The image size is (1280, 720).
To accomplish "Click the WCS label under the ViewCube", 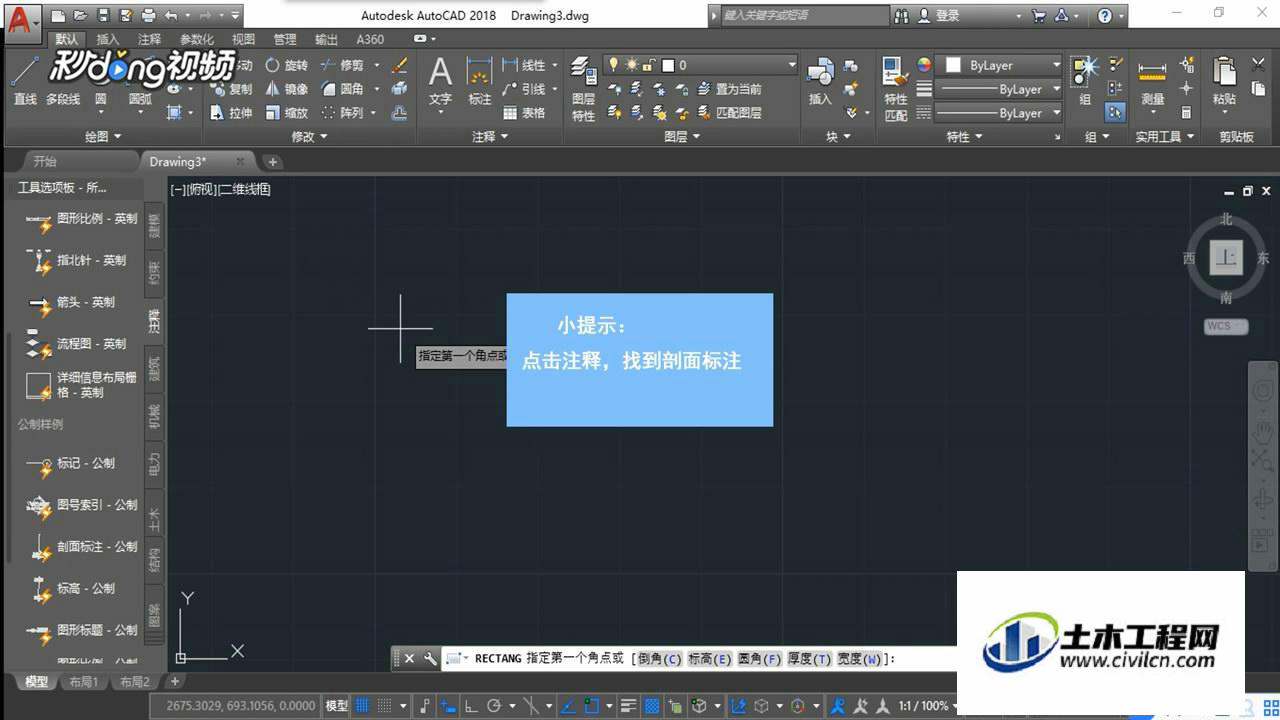I will [x=1225, y=327].
